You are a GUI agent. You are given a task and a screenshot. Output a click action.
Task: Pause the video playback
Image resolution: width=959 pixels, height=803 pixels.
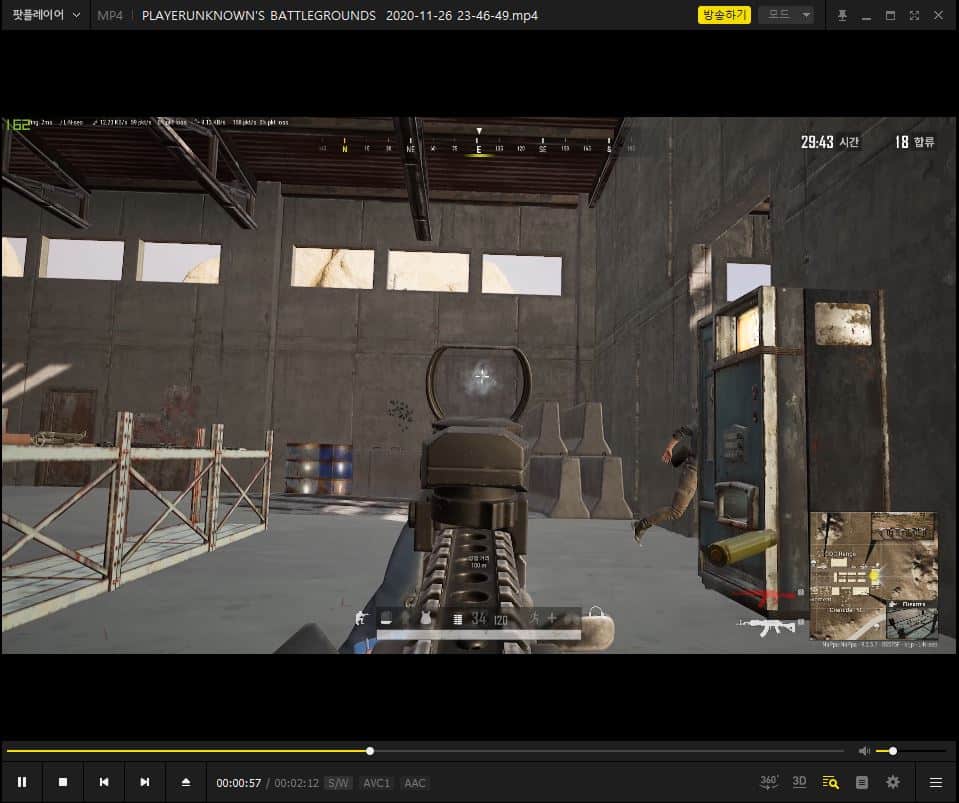tap(22, 782)
